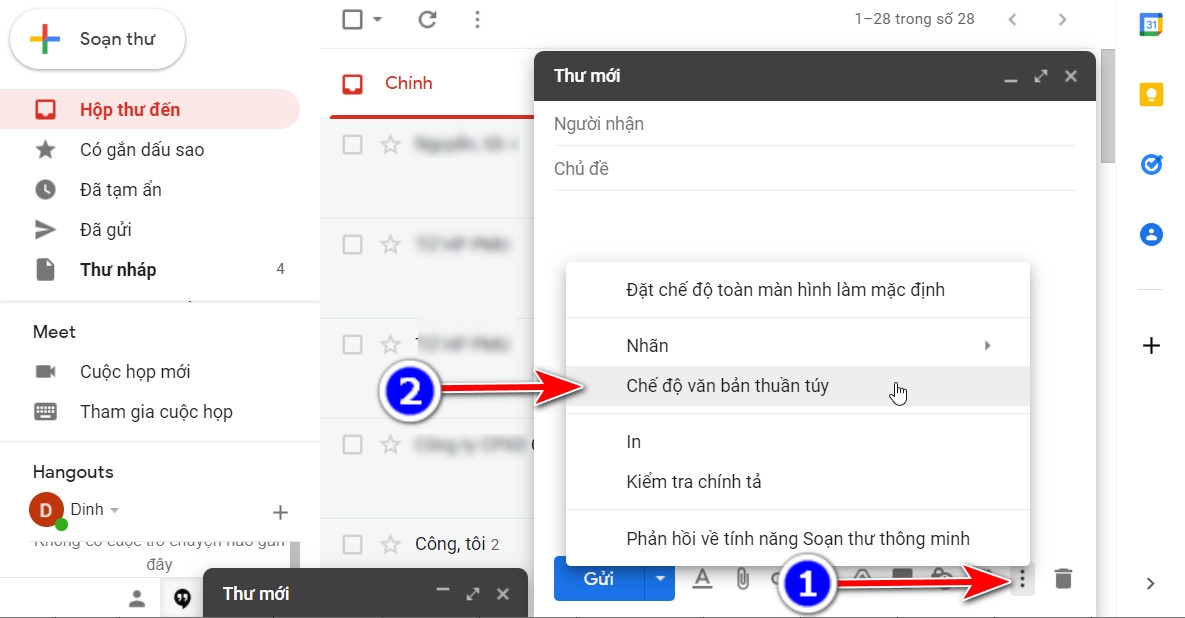
Task: Click the refresh icon in mail toolbar
Action: pyautogui.click(x=428, y=19)
